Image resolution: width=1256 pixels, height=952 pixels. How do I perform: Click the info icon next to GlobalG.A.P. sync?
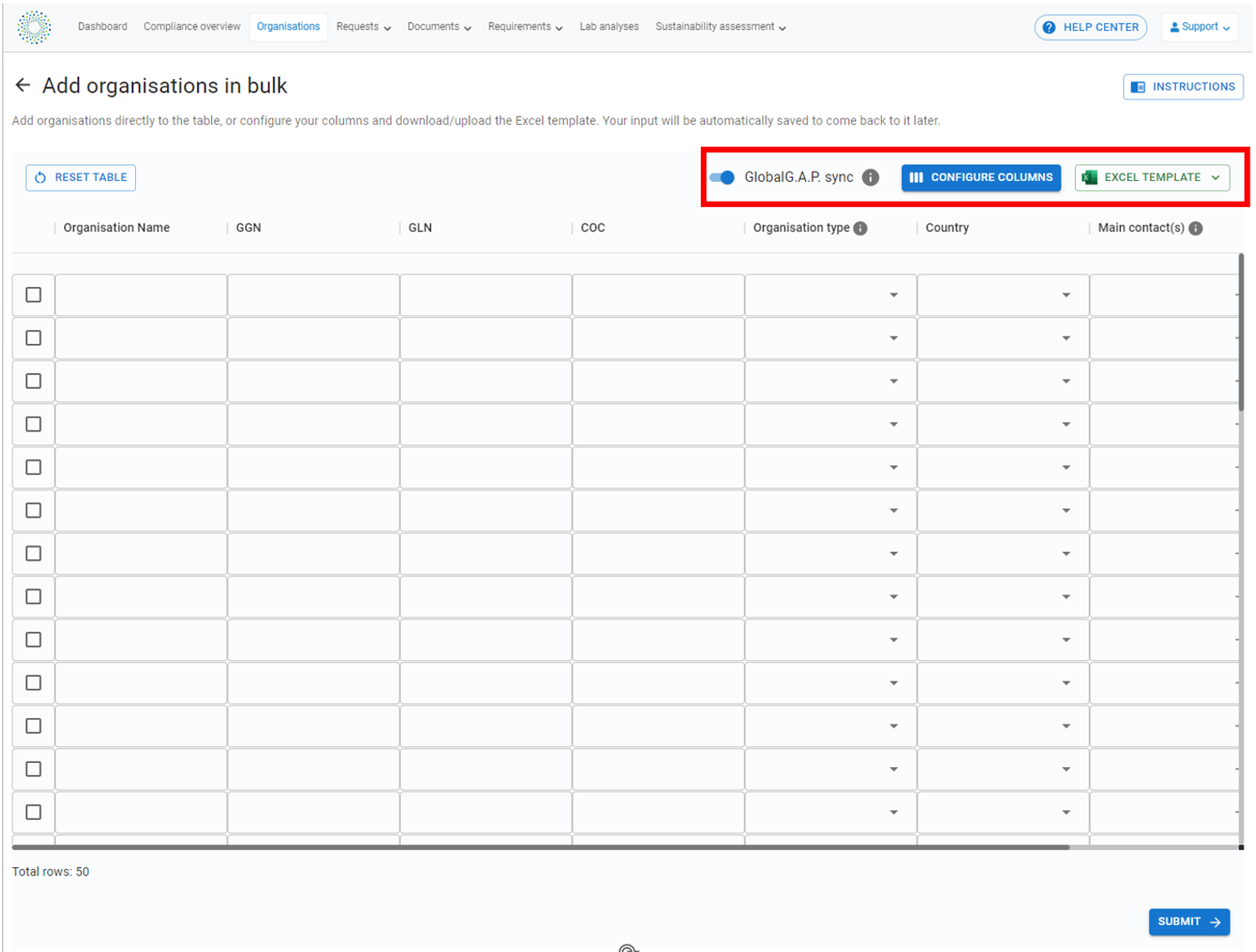(870, 177)
